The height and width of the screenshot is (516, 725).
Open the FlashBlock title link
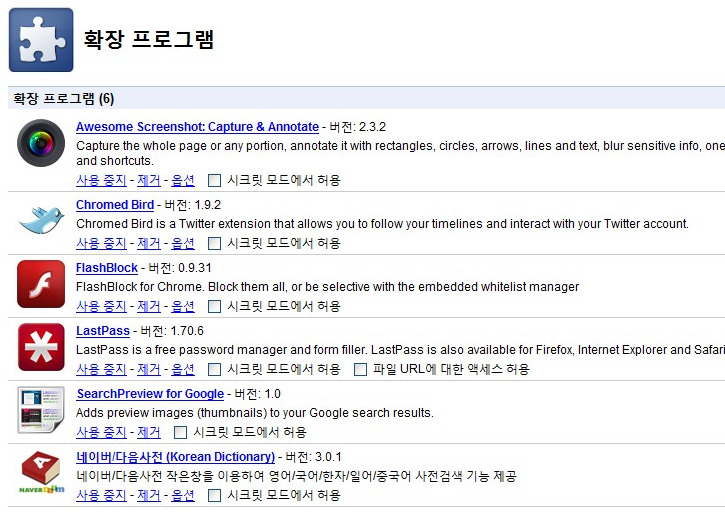point(107,268)
